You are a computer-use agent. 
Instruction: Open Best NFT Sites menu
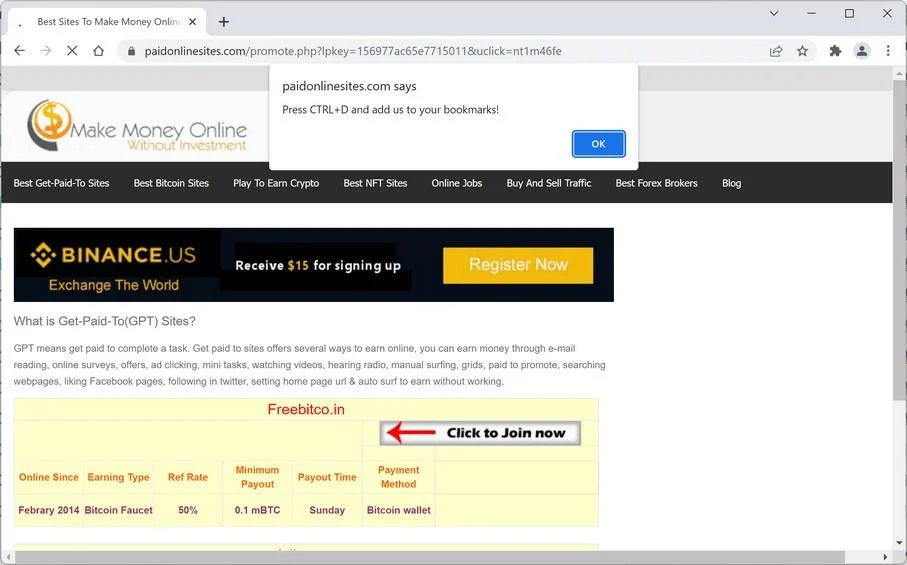pyautogui.click(x=375, y=183)
